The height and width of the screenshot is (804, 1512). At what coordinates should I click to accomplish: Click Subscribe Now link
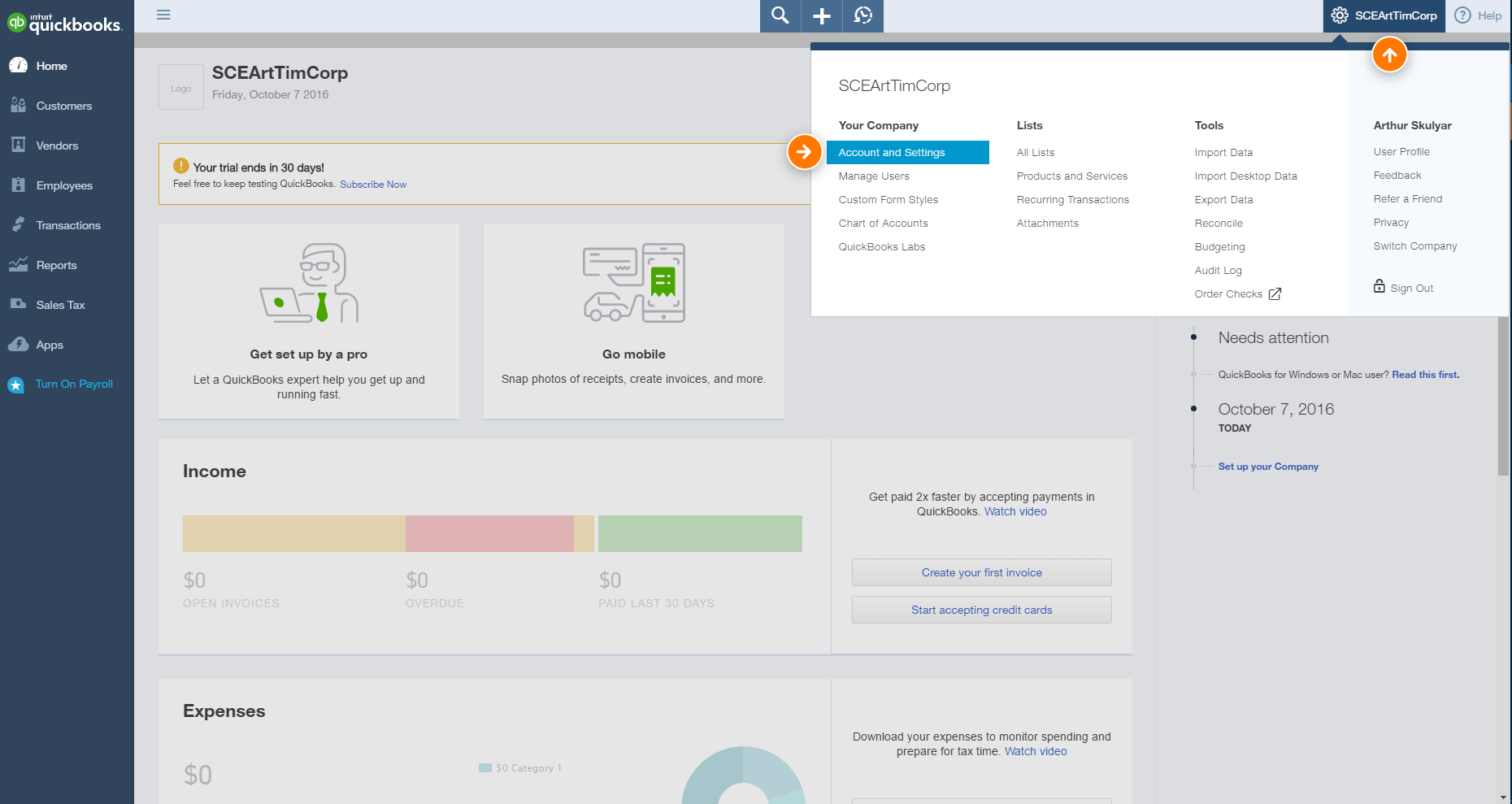pyautogui.click(x=373, y=185)
